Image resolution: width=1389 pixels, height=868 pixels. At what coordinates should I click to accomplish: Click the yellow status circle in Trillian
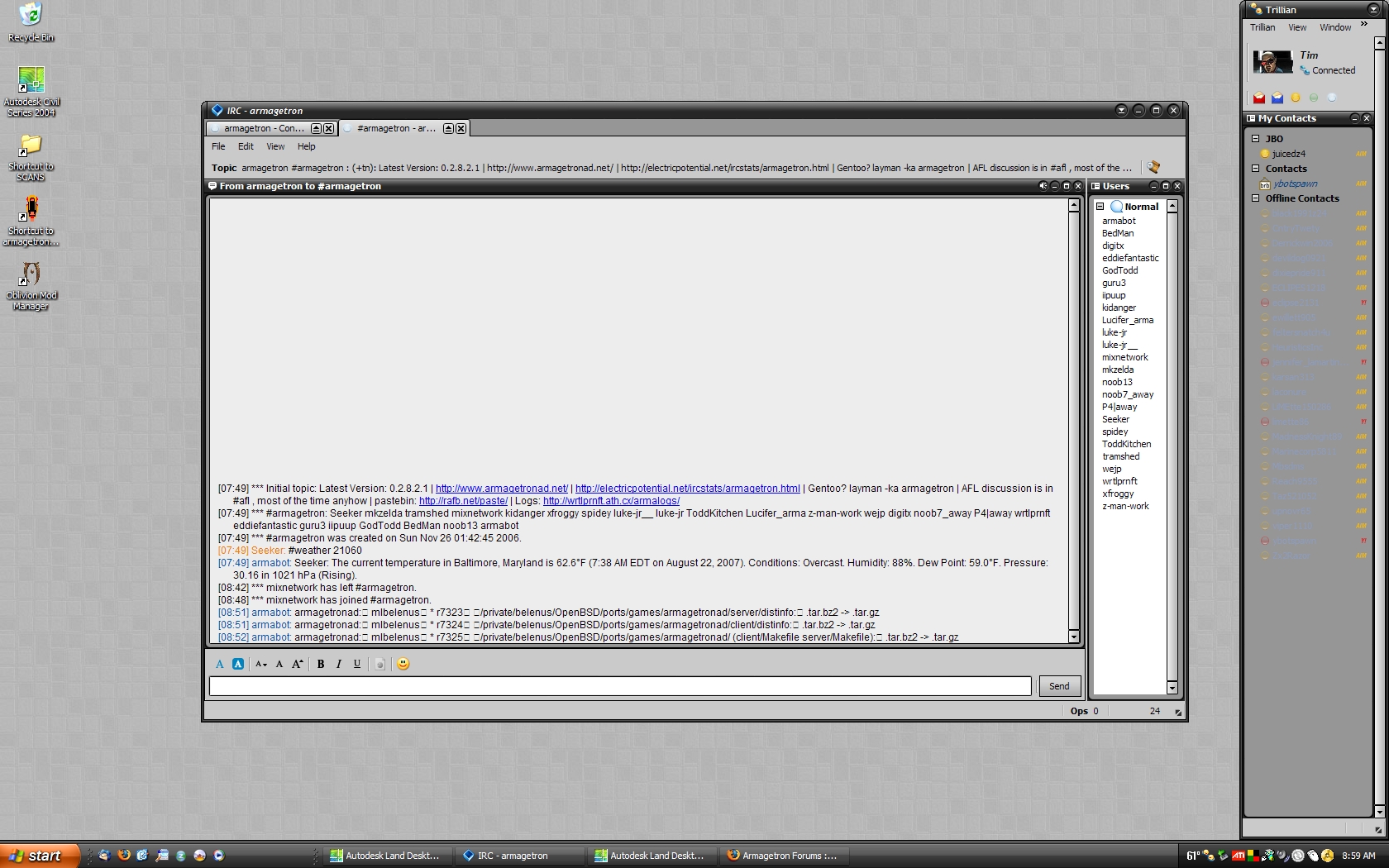click(x=1296, y=98)
